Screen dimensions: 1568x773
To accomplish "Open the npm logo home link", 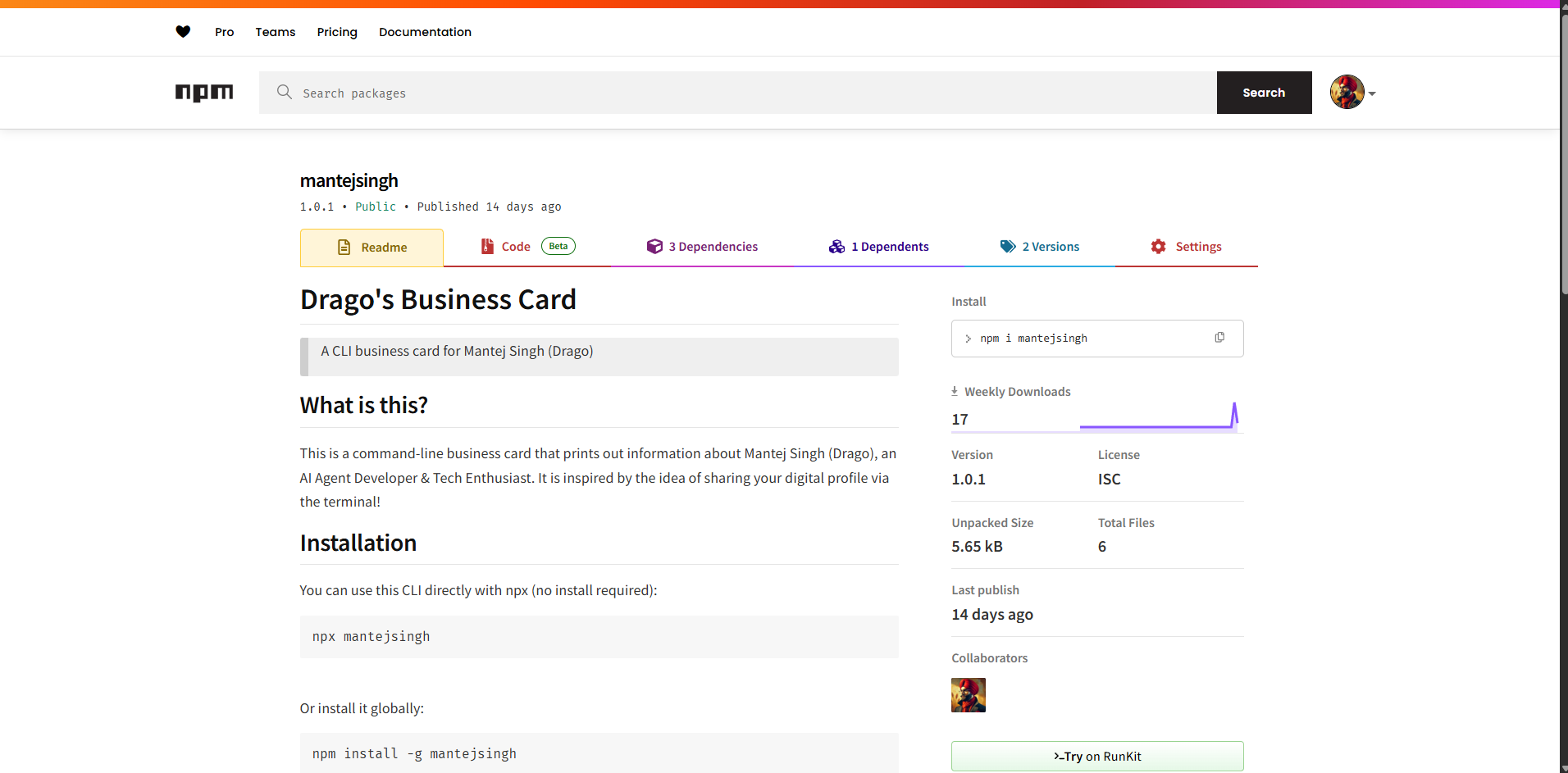I will pos(204,93).
